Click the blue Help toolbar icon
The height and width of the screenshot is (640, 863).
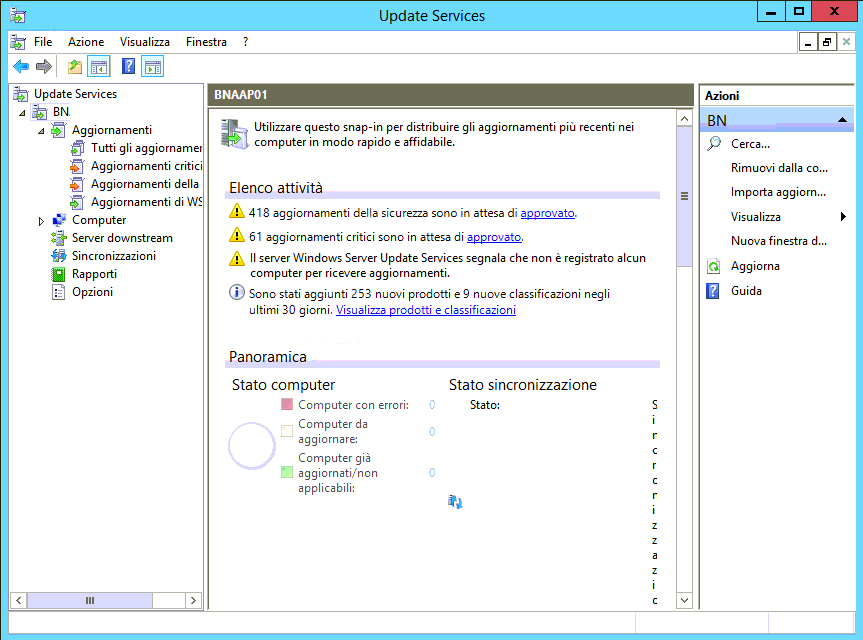(x=128, y=67)
